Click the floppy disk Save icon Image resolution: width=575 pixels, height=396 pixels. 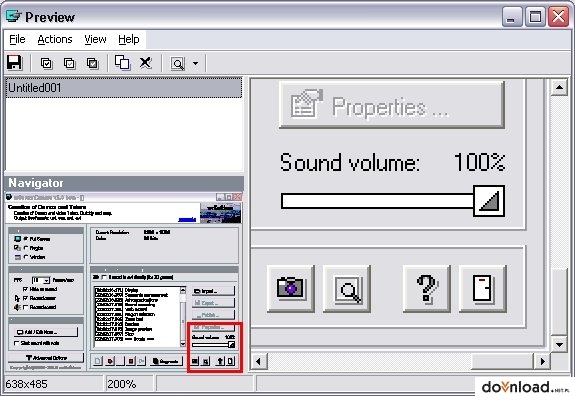click(x=15, y=63)
